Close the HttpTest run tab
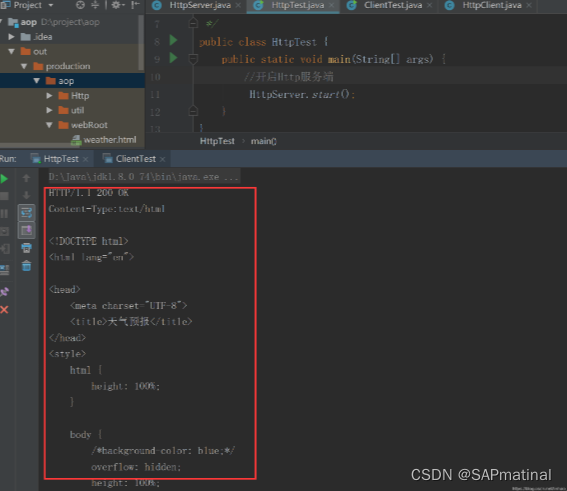The image size is (567, 491). [85, 159]
